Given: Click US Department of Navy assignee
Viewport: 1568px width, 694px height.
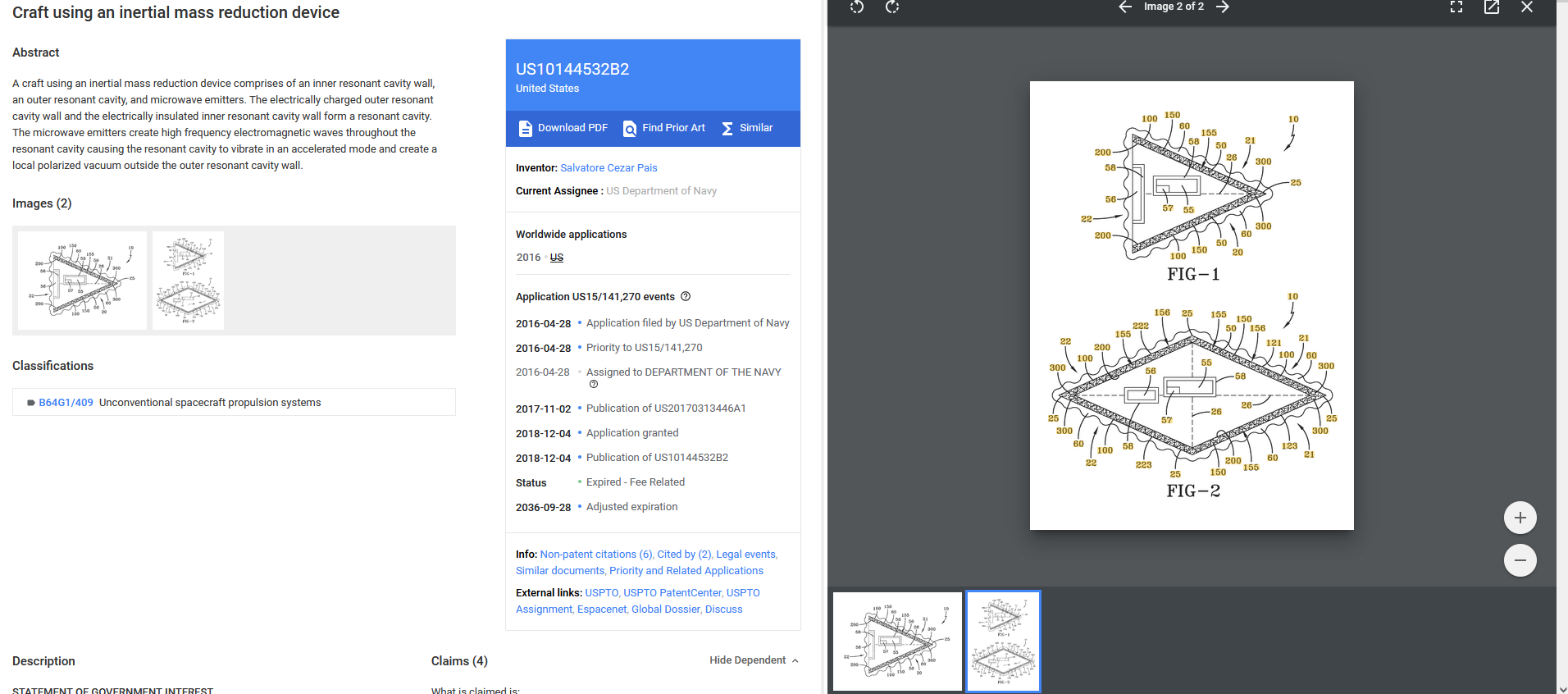Looking at the screenshot, I should click(661, 191).
